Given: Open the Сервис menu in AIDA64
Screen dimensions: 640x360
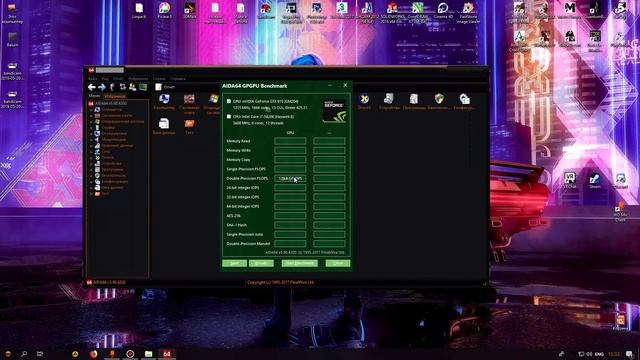Looking at the screenshot, I should (x=159, y=78).
